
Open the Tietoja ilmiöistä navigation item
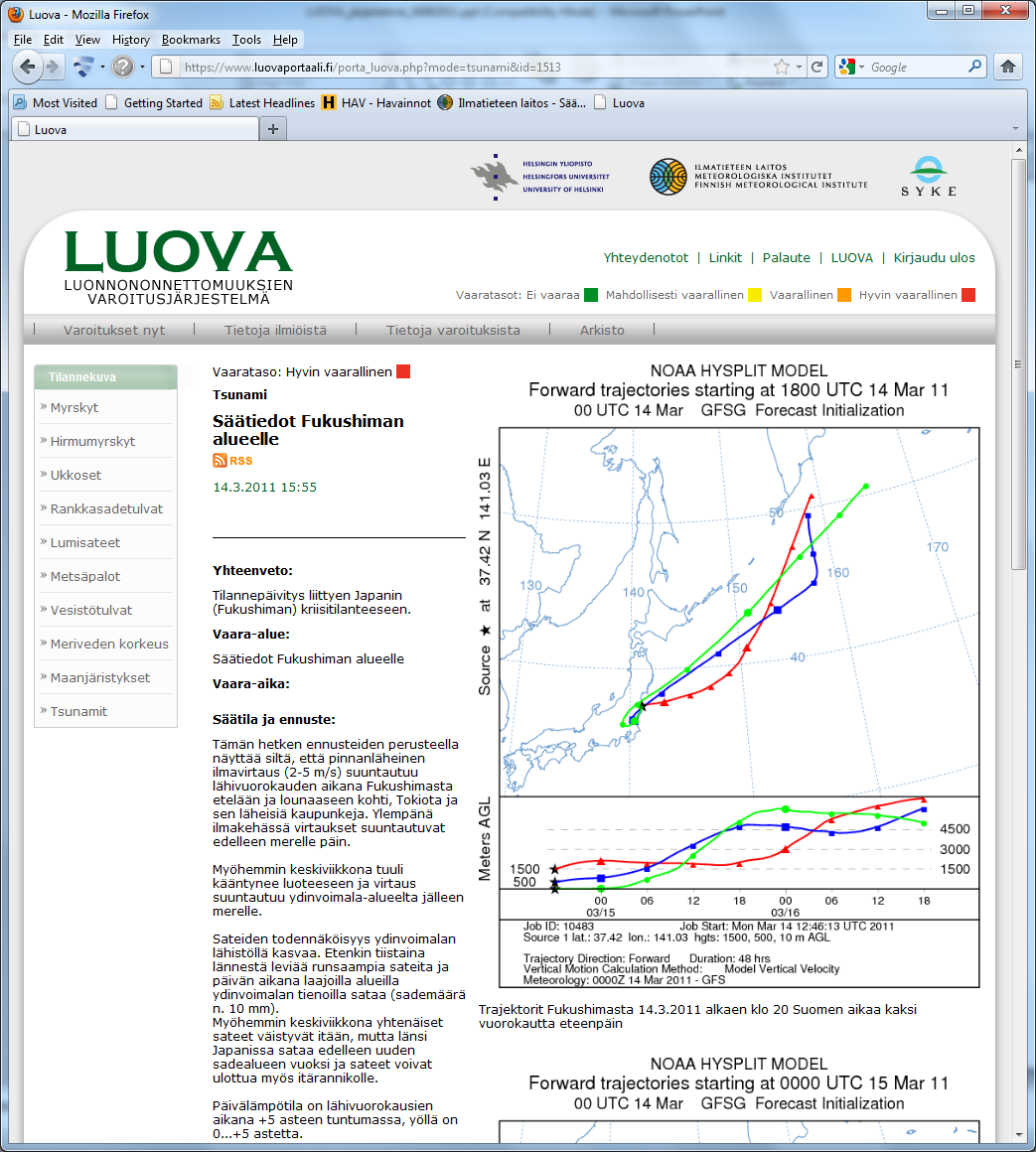click(275, 330)
